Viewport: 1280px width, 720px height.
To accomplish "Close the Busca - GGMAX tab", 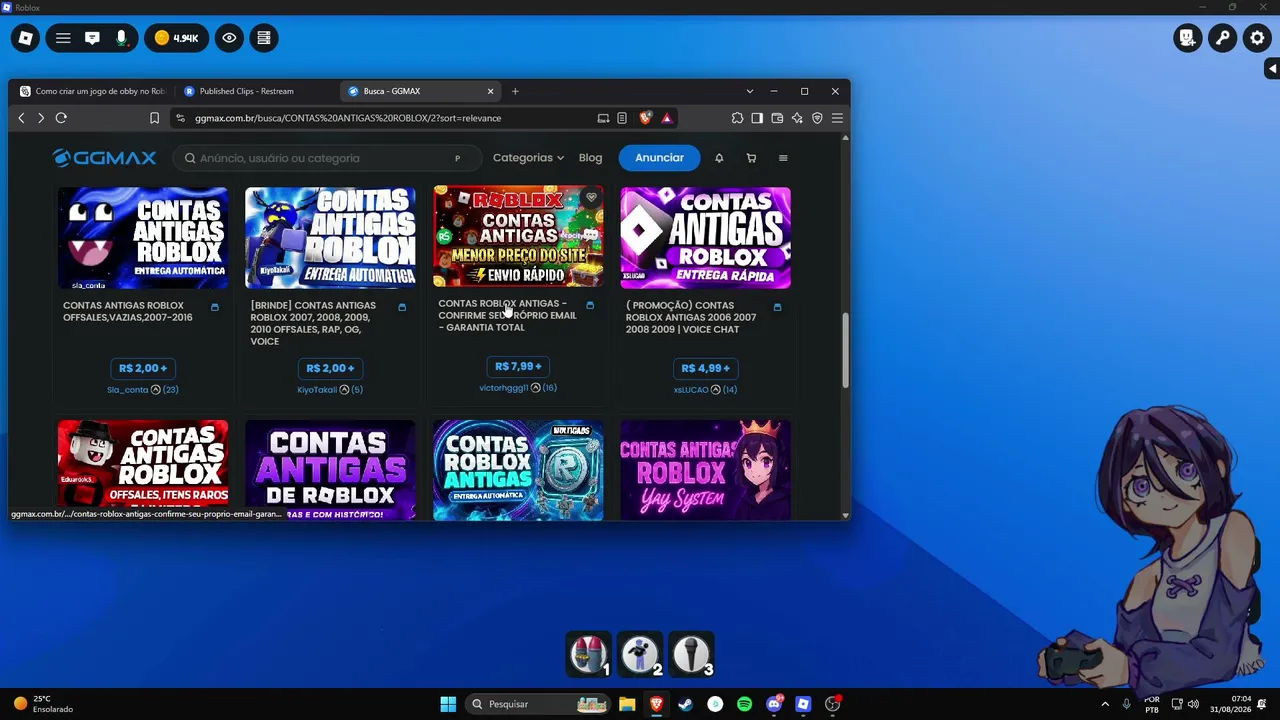I will click(x=490, y=91).
